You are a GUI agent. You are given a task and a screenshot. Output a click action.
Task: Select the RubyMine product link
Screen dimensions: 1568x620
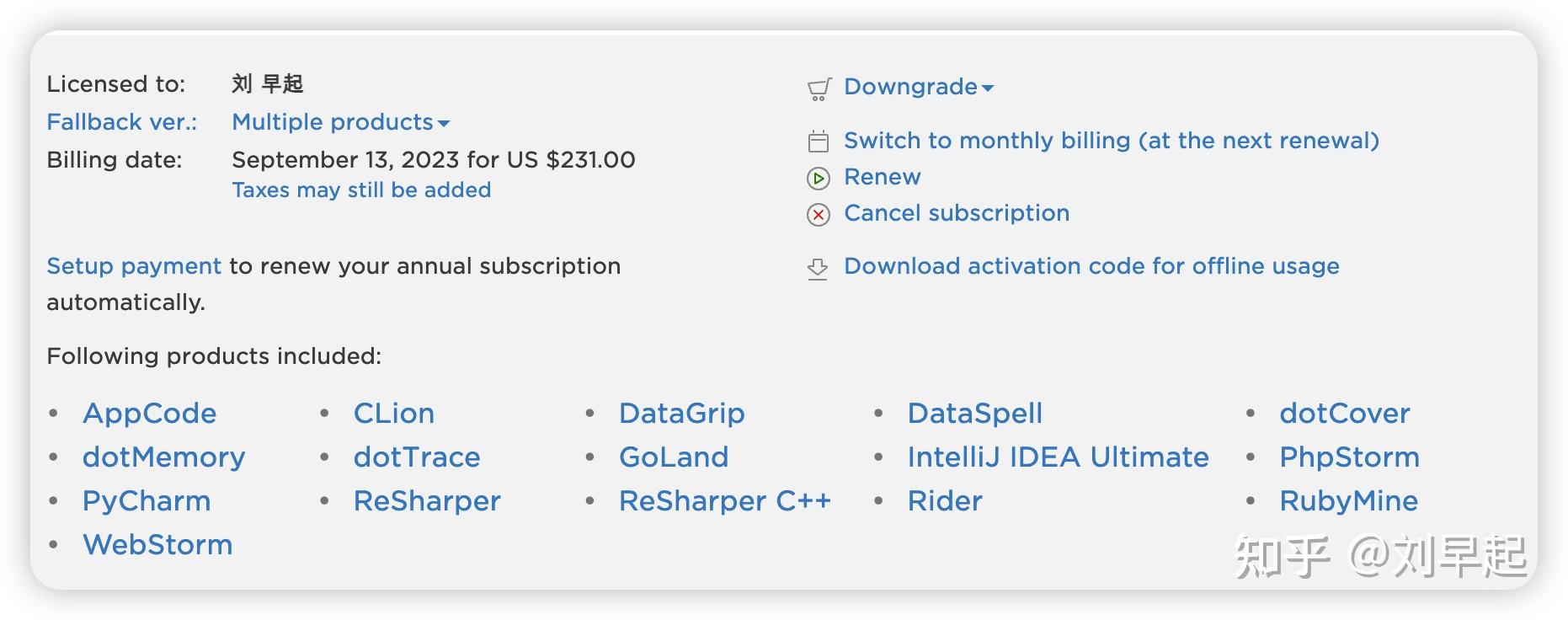coord(1348,501)
